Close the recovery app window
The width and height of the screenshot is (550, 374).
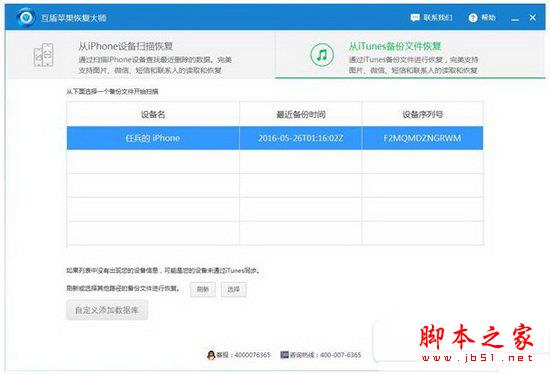point(532,17)
